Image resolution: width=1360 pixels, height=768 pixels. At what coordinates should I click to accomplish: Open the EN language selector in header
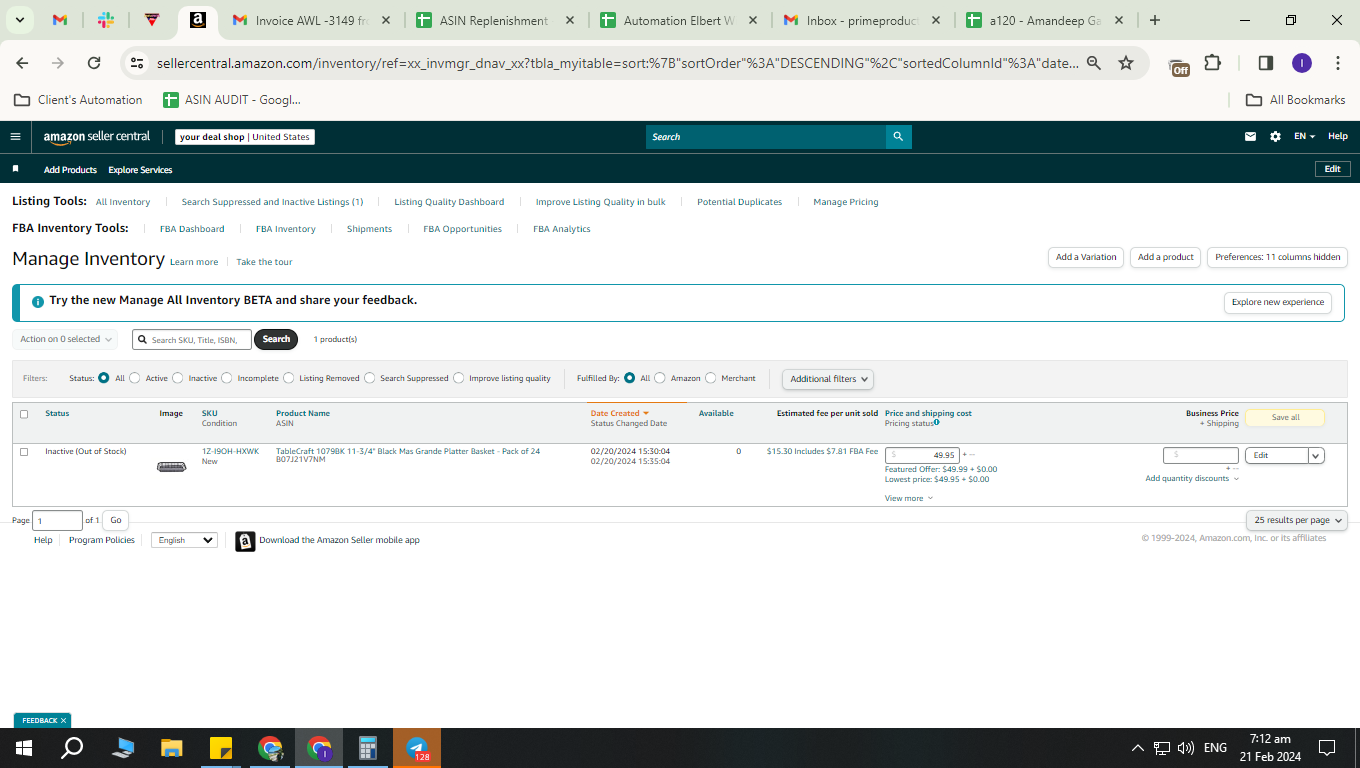pyautogui.click(x=1304, y=137)
